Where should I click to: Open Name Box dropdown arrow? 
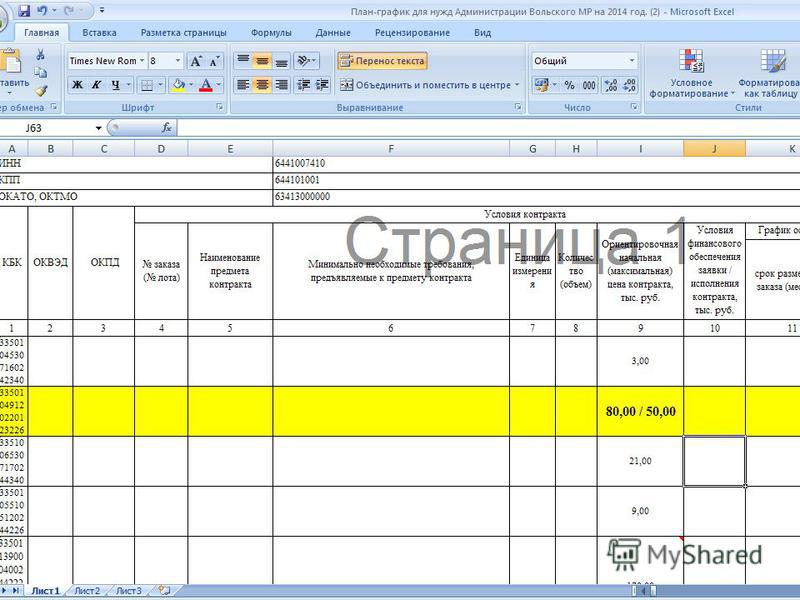click(98, 128)
